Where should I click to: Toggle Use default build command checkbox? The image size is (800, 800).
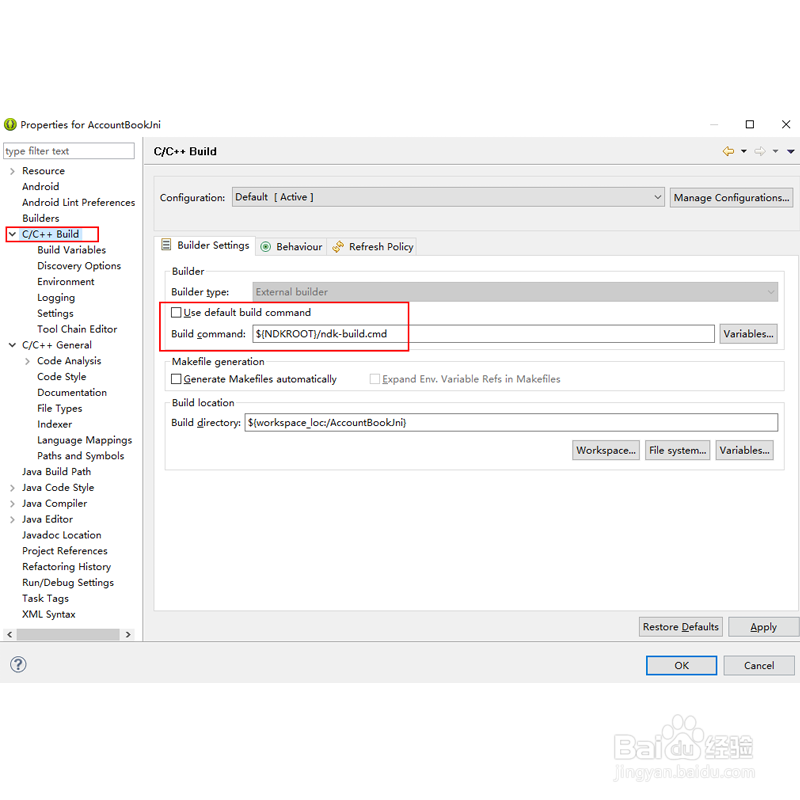pyautogui.click(x=176, y=312)
